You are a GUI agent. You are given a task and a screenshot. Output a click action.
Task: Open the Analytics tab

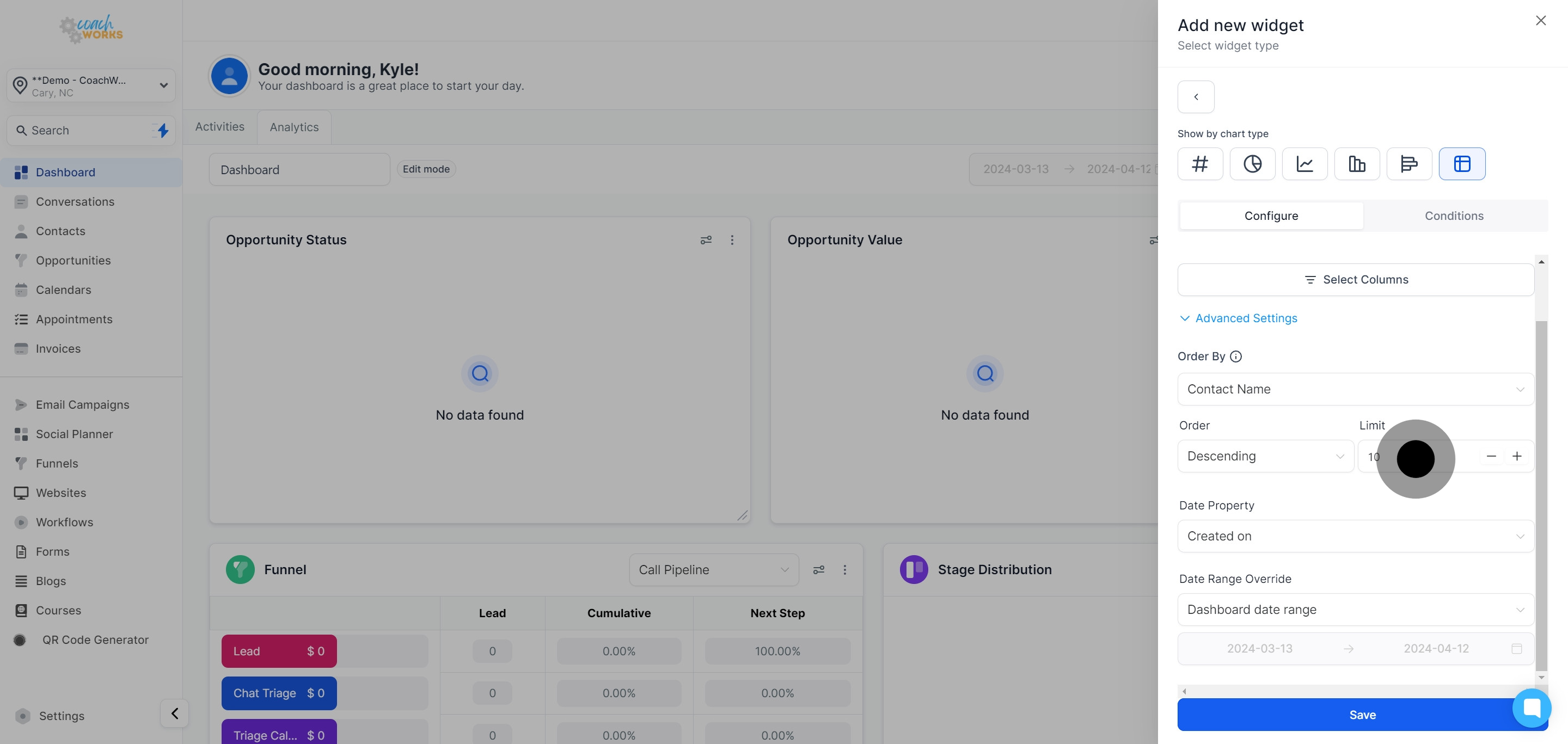(294, 127)
